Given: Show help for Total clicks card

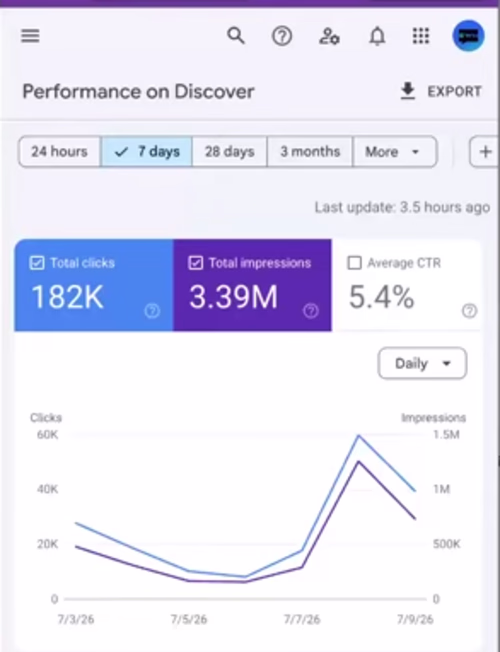Looking at the screenshot, I should (x=152, y=311).
